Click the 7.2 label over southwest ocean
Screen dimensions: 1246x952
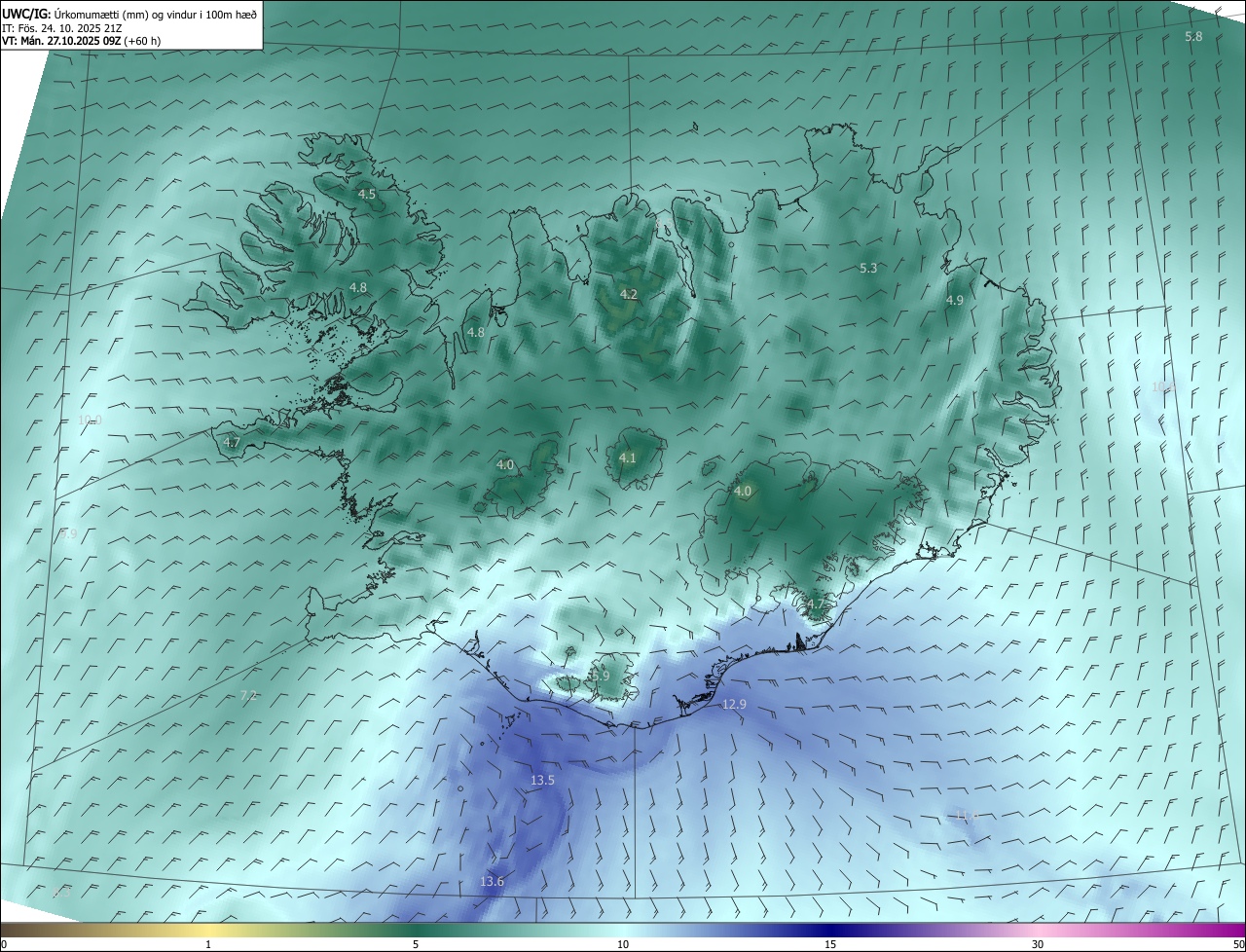pyautogui.click(x=248, y=695)
